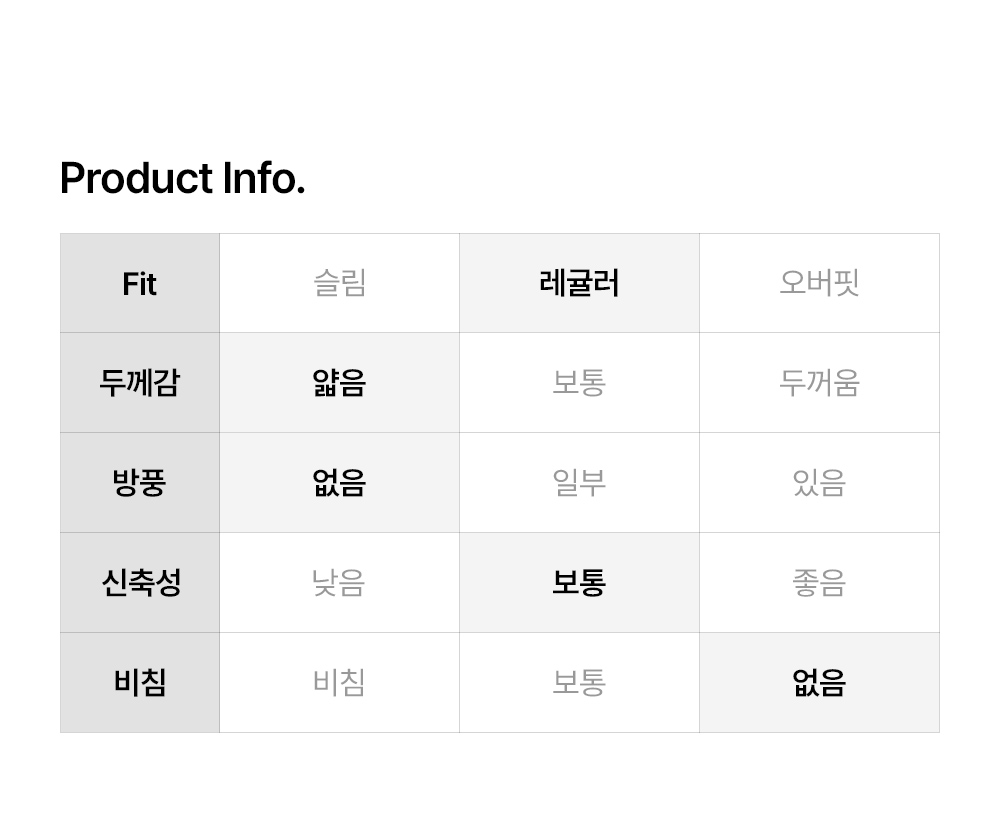Click the 신축성 row header

140,583
